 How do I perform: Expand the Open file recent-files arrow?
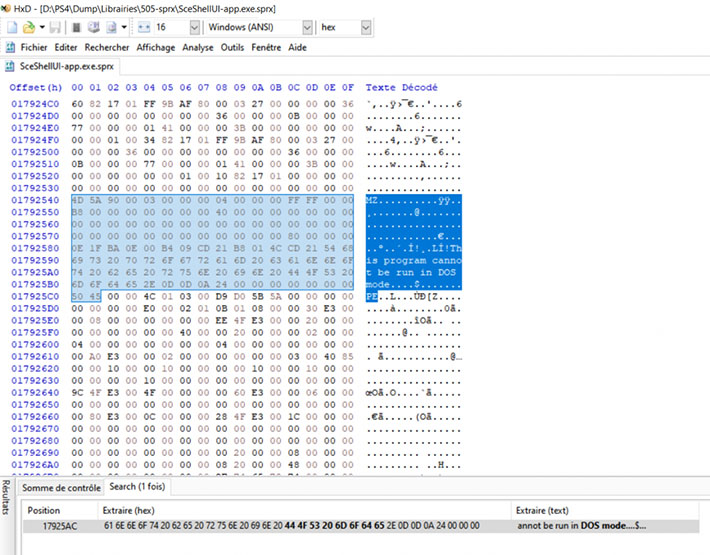coord(42,27)
